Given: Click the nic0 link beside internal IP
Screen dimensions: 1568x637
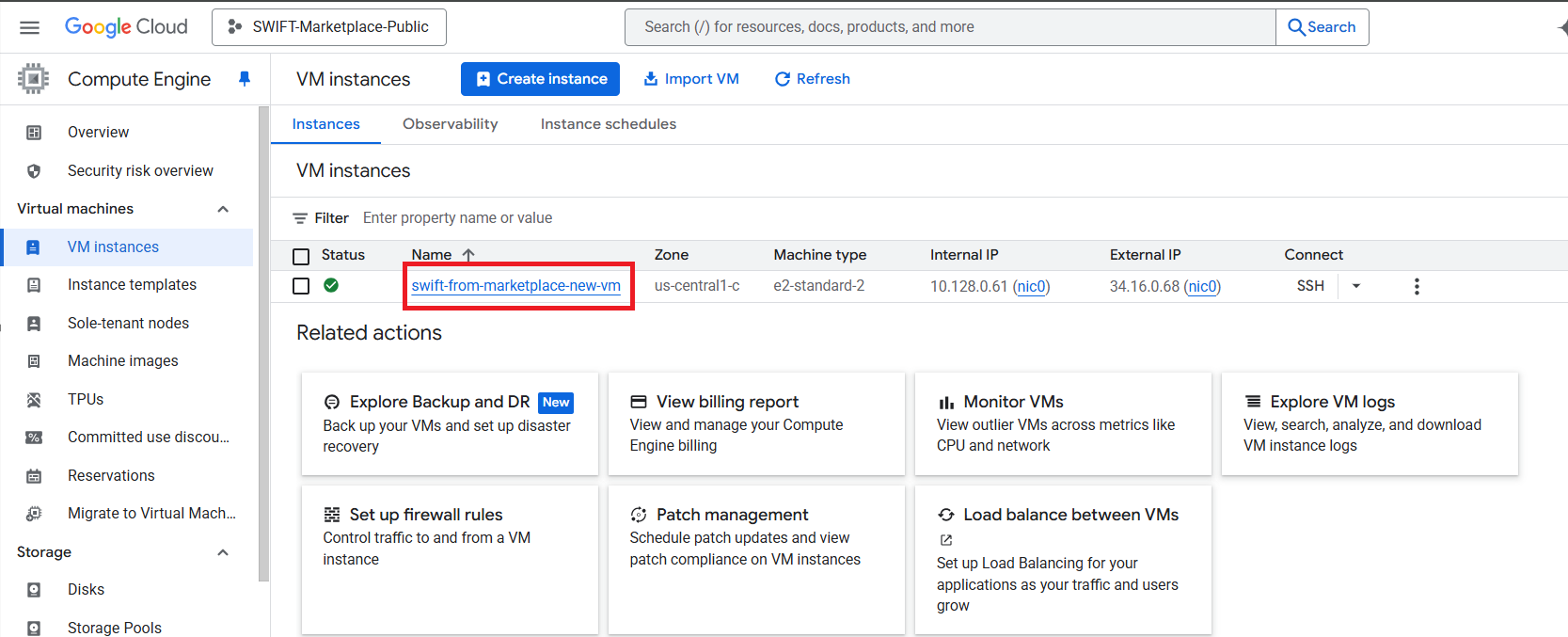Looking at the screenshot, I should pos(1032,287).
